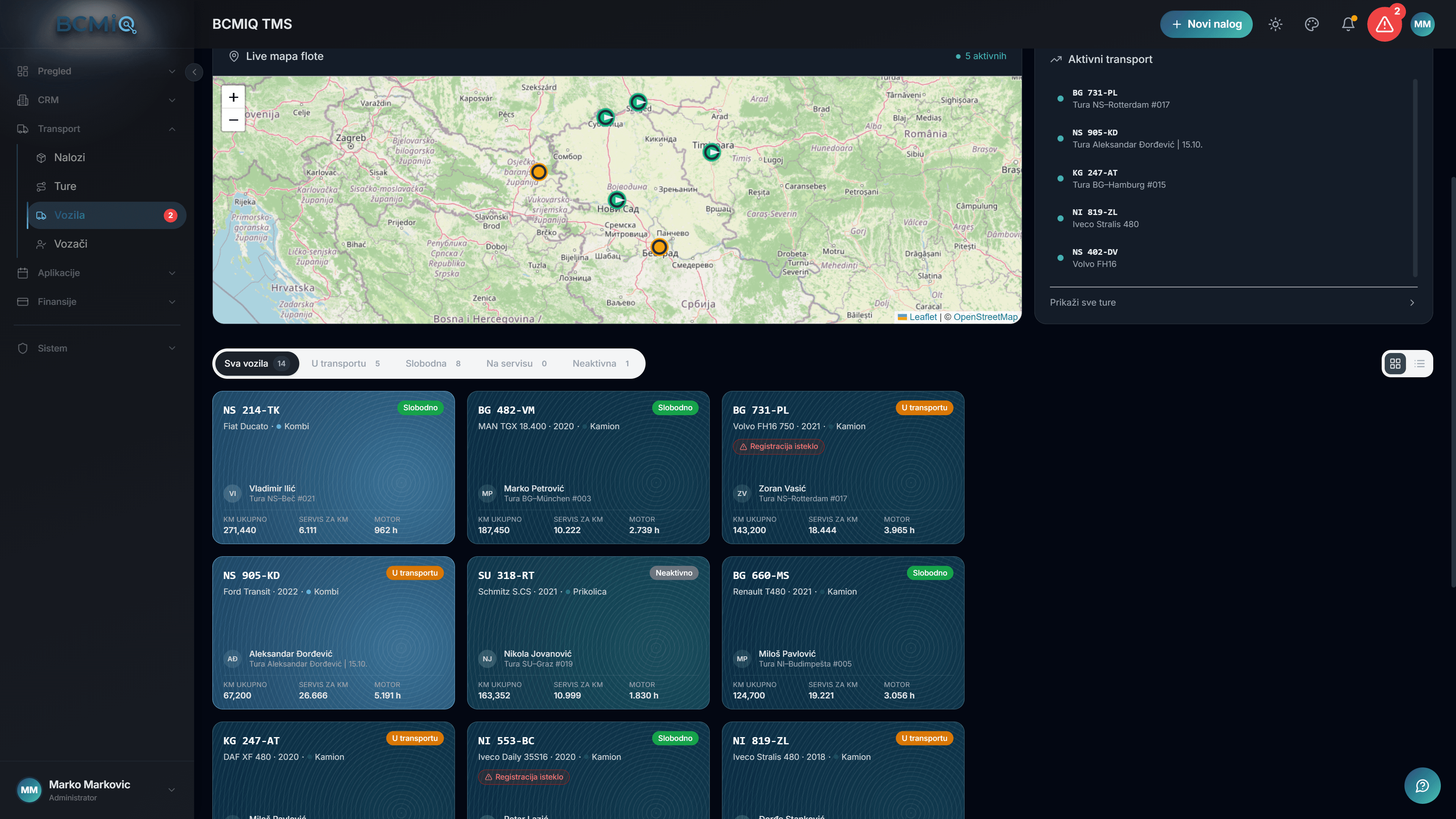1456x819 pixels.
Task: Open MM user avatar in header
Action: point(1422,24)
